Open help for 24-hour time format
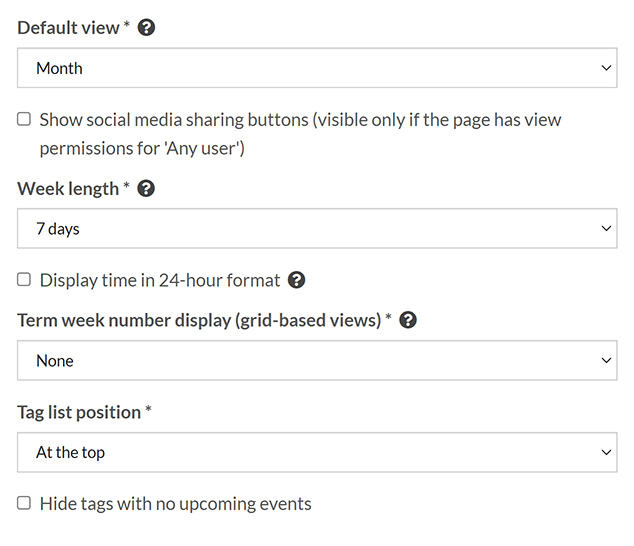 pyautogui.click(x=296, y=280)
